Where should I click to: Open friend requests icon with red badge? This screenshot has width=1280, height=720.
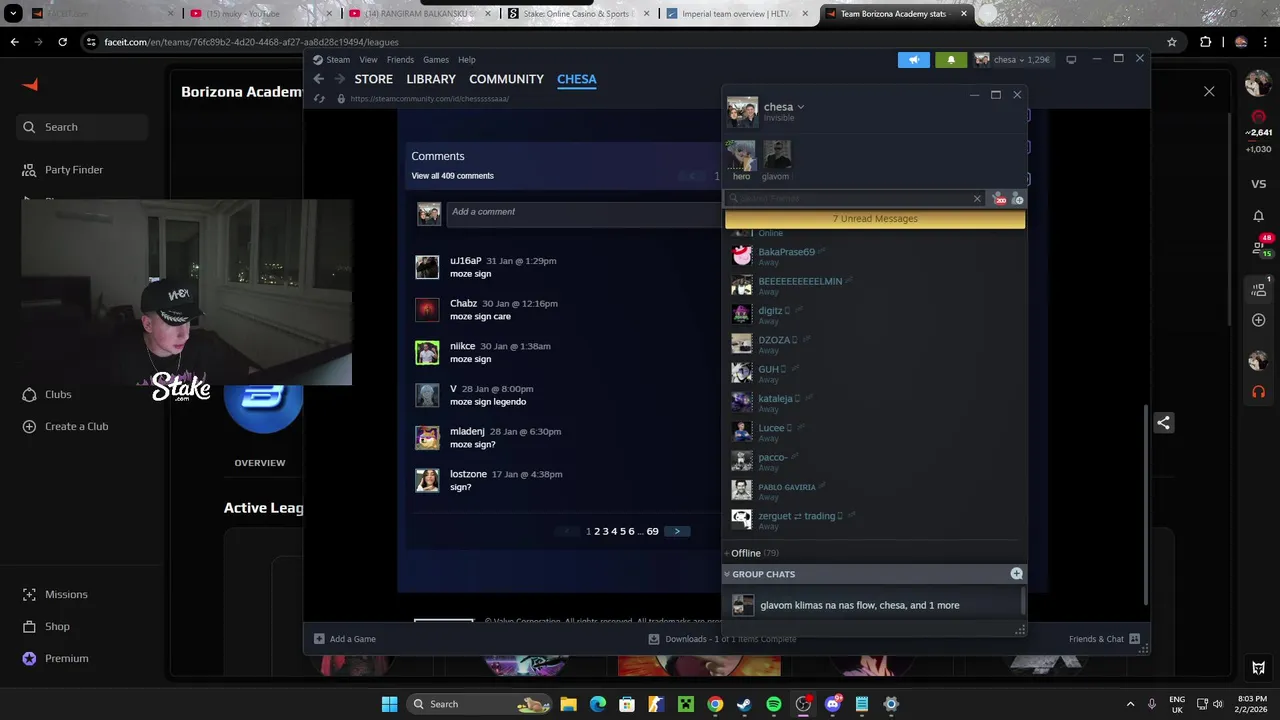pos(999,199)
